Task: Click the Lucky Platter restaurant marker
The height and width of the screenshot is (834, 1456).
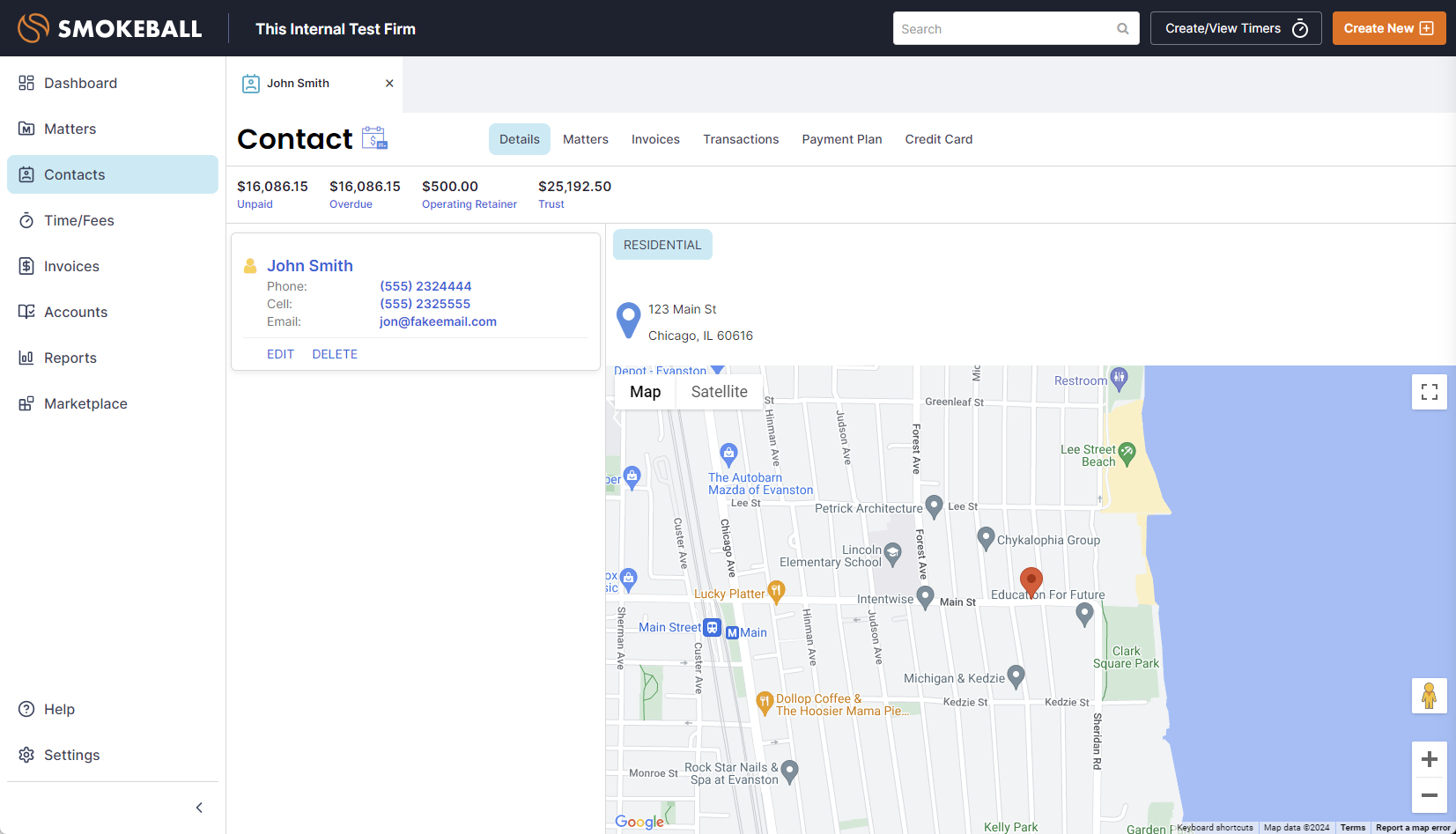Action: [776, 591]
